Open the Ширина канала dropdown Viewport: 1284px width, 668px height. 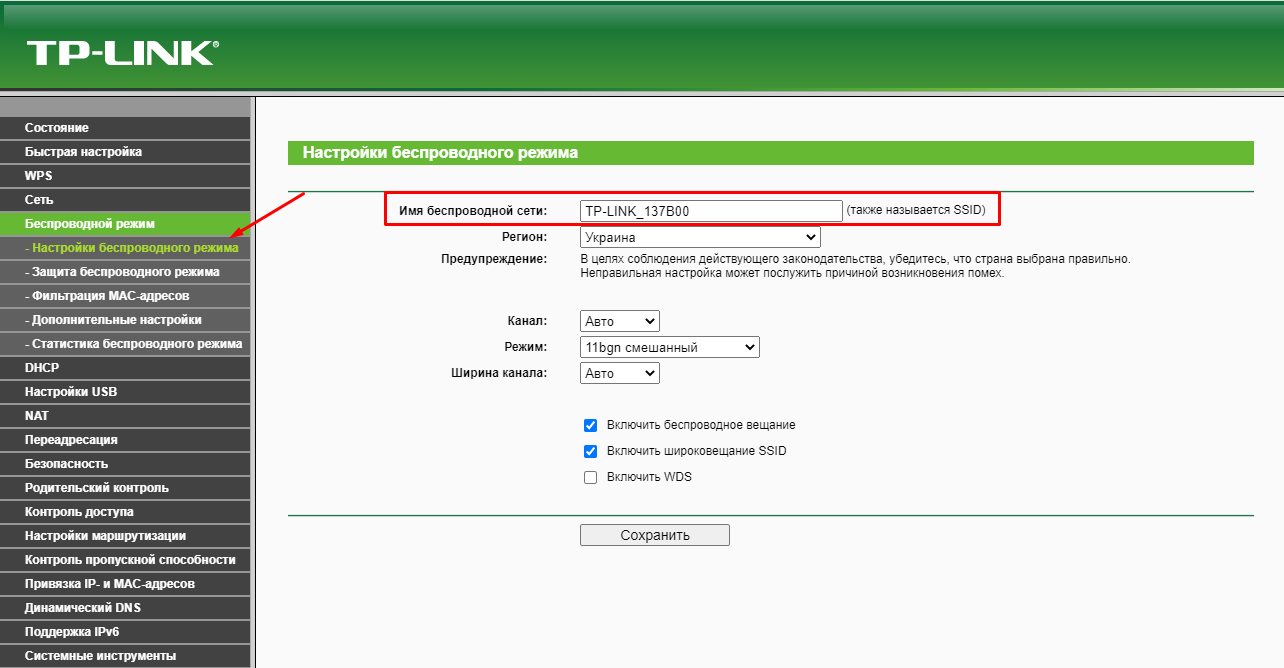[620, 373]
